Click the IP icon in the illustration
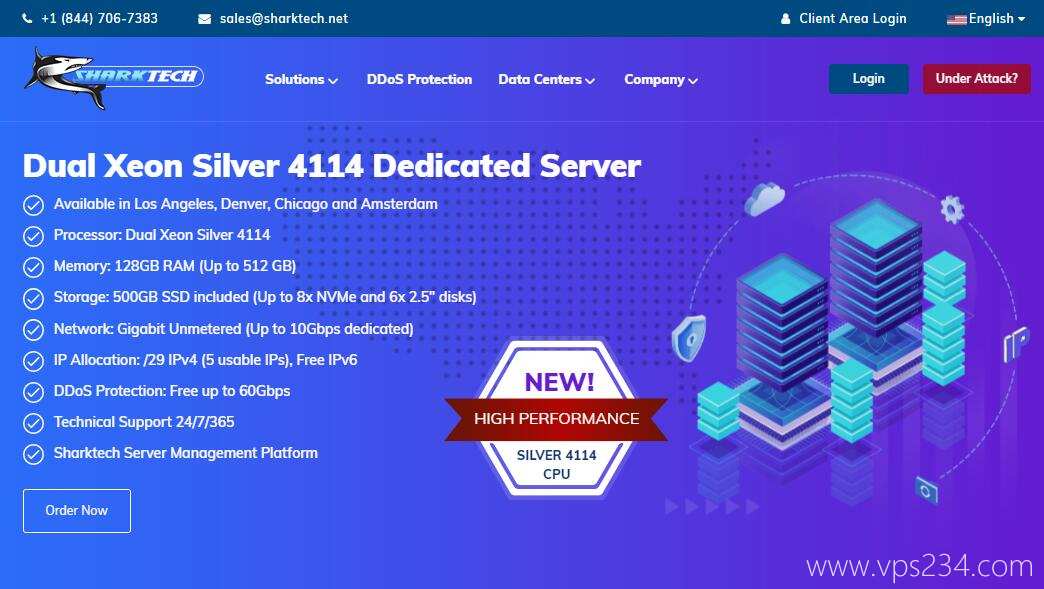Viewport: 1044px width, 589px height. (x=1016, y=345)
